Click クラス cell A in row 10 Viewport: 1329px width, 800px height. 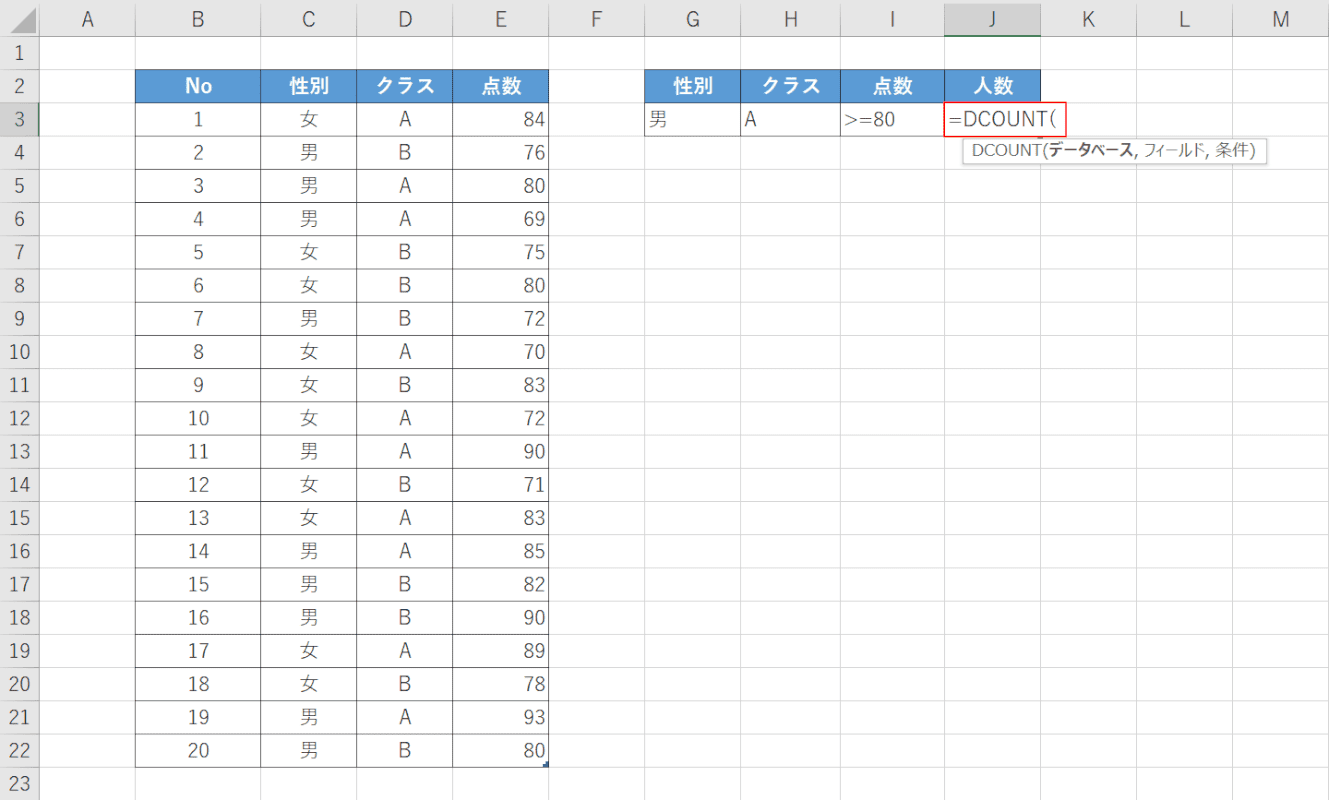coord(405,352)
